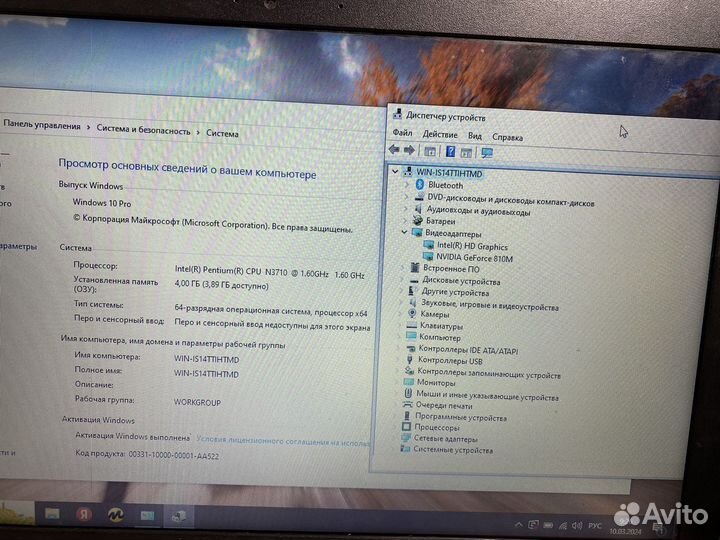Image resolution: width=720 pixels, height=540 pixels.
Task: Expand the DVD-дисководы category
Action: point(406,197)
